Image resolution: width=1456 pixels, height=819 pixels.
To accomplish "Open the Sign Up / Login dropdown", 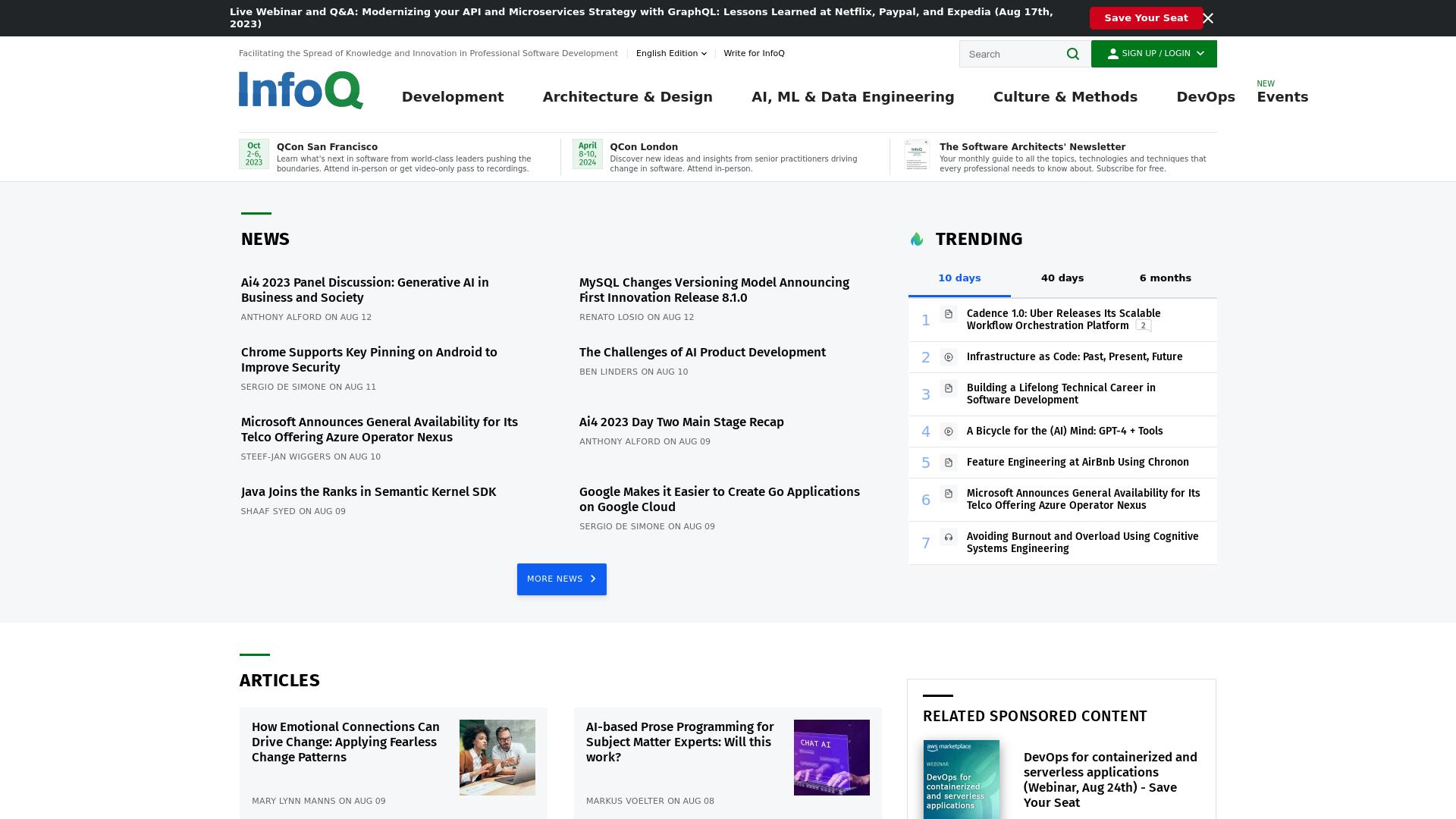I will [x=1154, y=54].
